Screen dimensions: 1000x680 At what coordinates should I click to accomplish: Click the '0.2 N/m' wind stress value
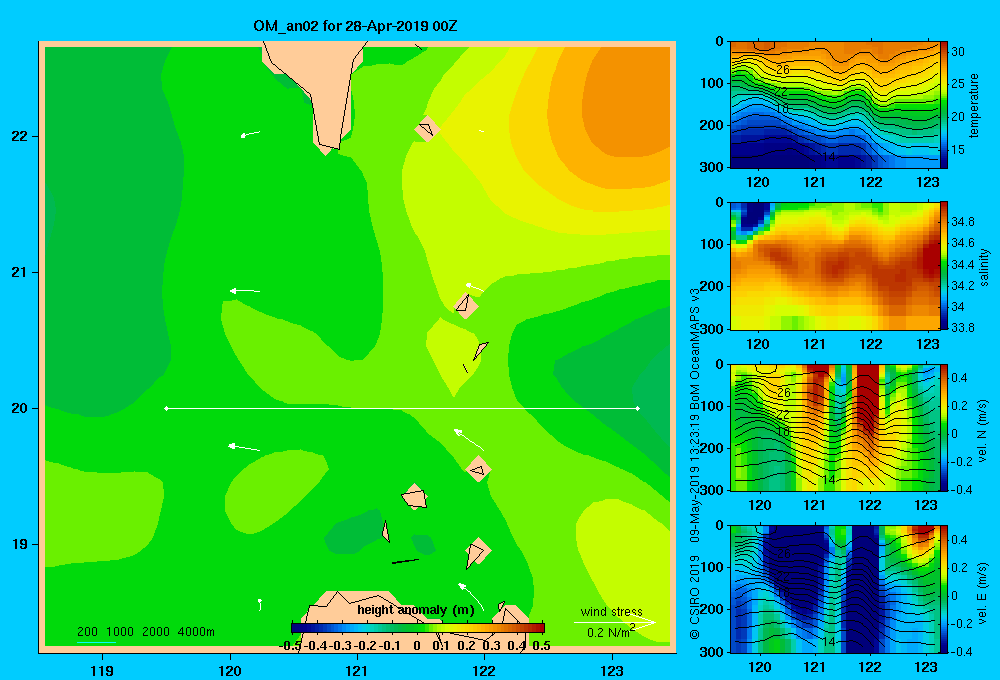[x=610, y=632]
